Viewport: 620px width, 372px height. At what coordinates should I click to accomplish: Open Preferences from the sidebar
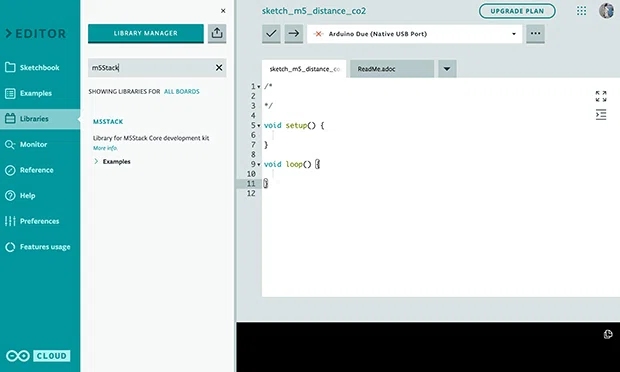click(40, 221)
